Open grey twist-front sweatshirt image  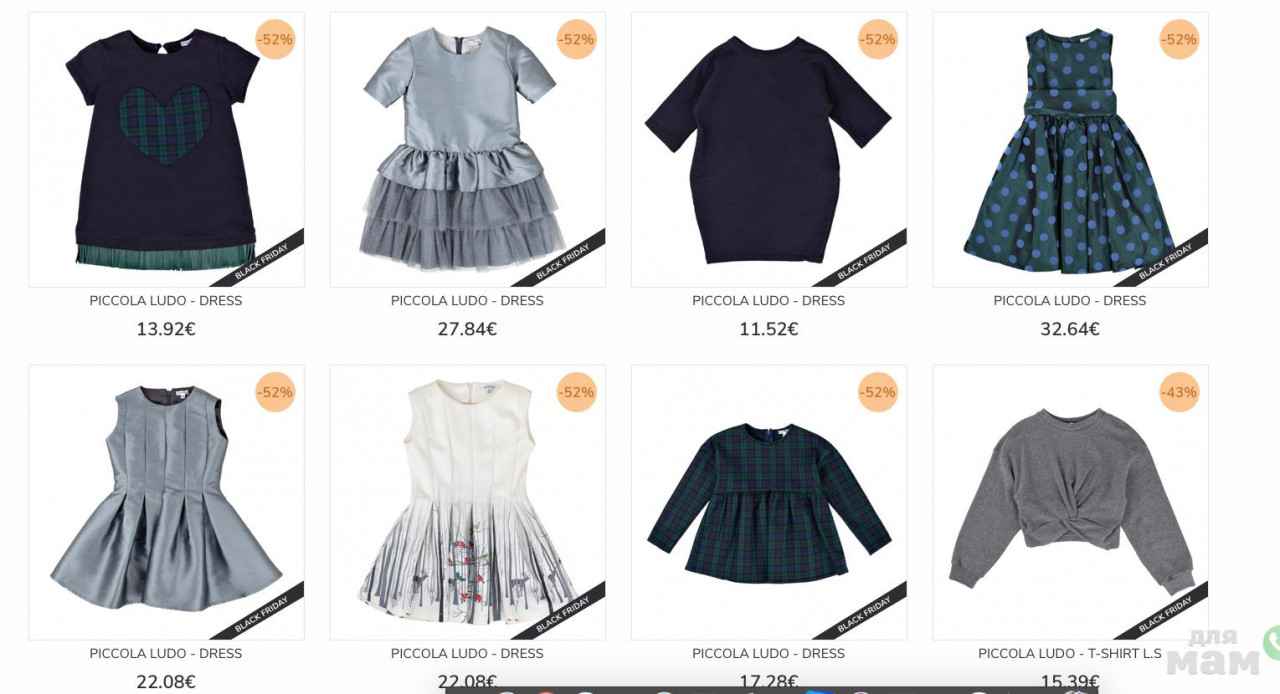[1070, 502]
